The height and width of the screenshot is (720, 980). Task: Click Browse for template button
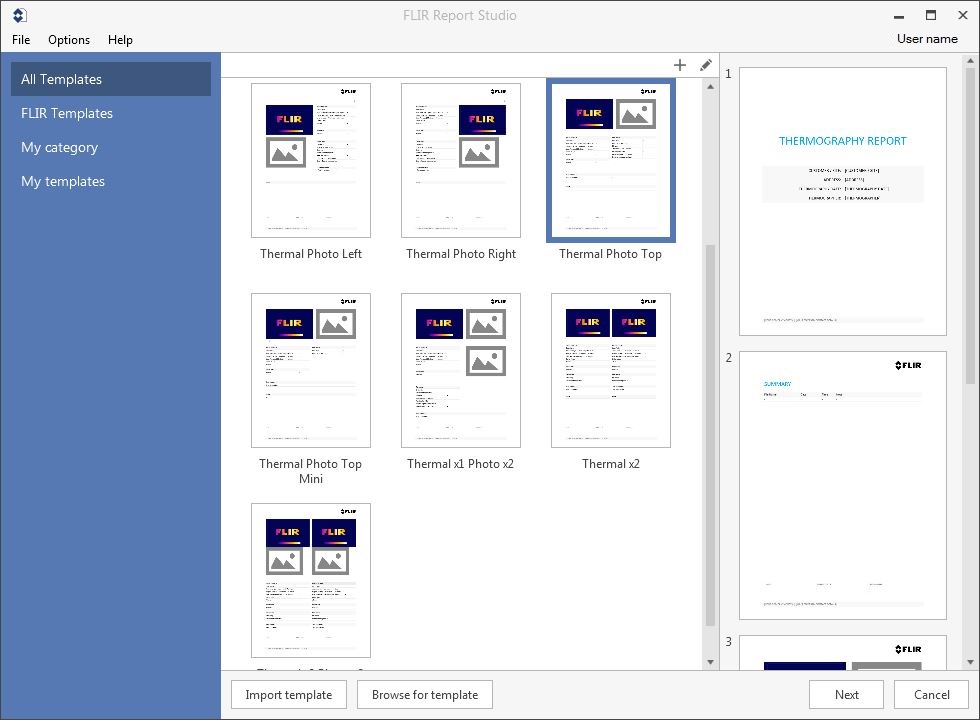pyautogui.click(x=425, y=695)
